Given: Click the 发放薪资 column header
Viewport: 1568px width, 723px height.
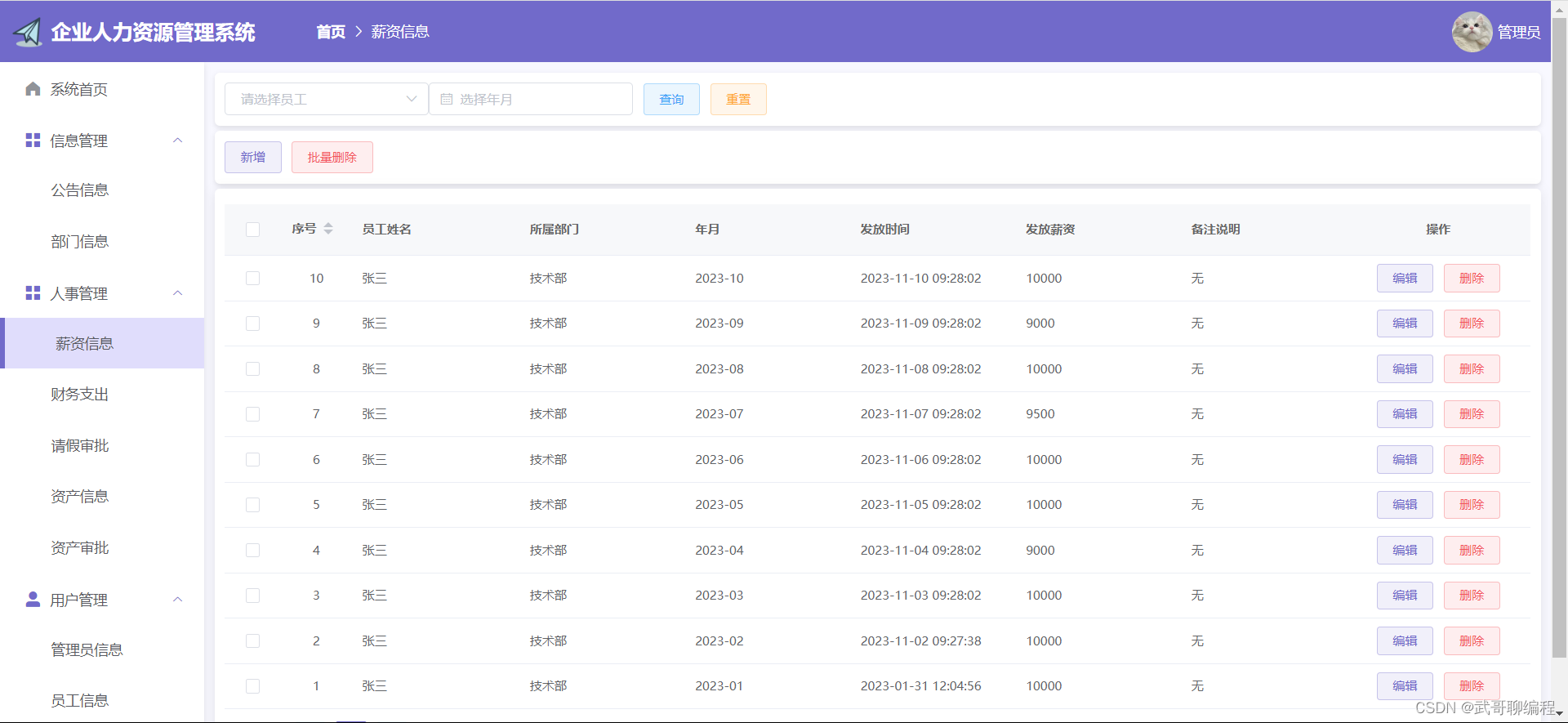Looking at the screenshot, I should 1050,230.
